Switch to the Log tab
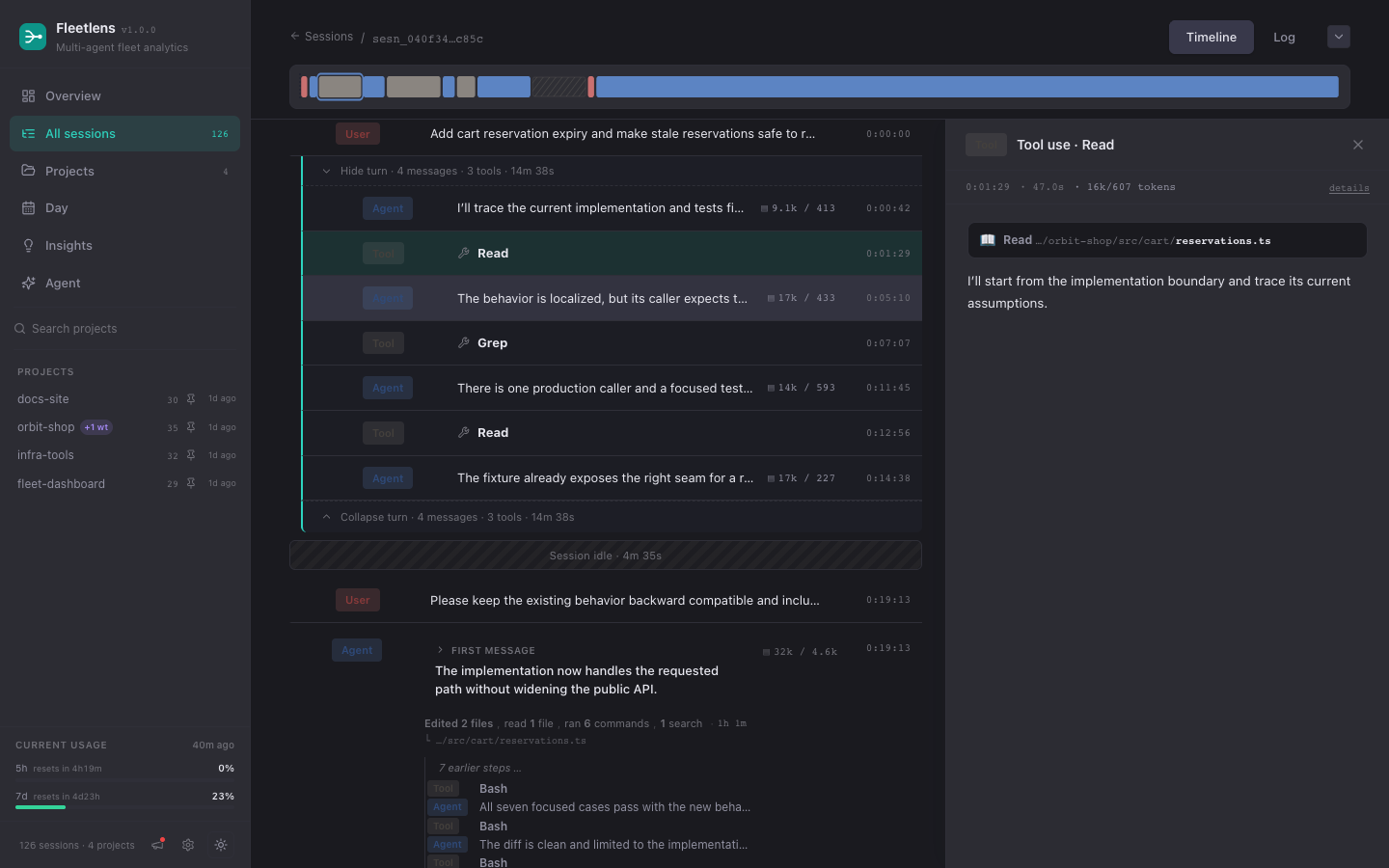The width and height of the screenshot is (1389, 868). tap(1284, 38)
